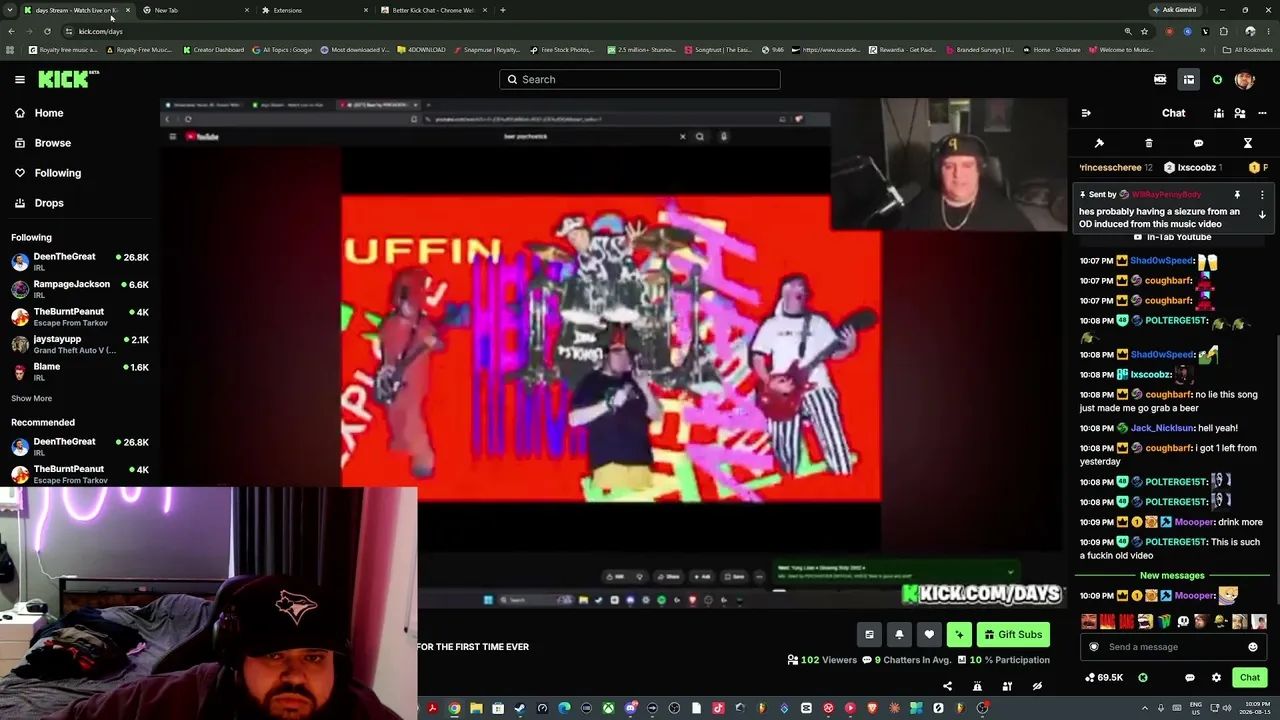Click the hourglass slow mode icon
Screen dimensions: 1280x720
click(1248, 143)
